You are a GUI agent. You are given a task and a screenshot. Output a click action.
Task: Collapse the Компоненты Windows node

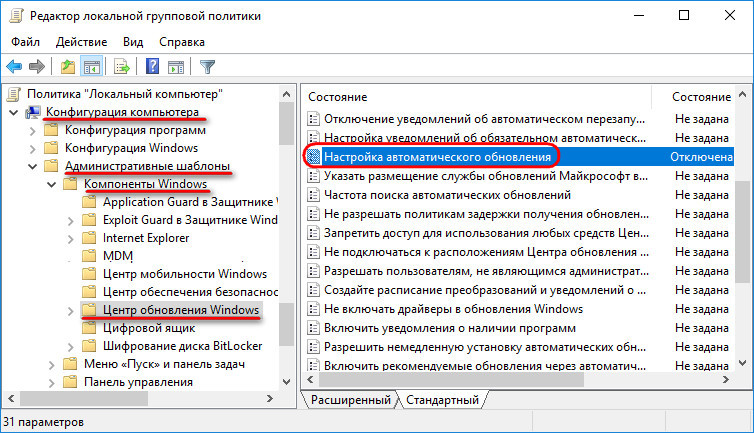tap(51, 184)
